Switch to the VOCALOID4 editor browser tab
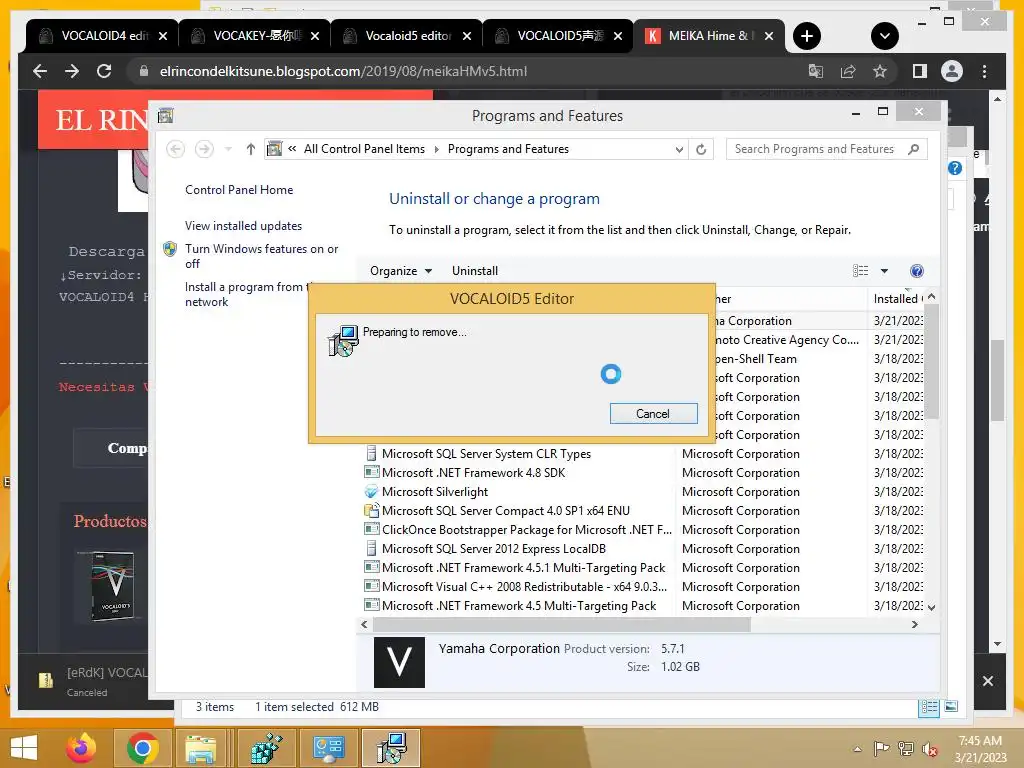Screen dimensions: 1024x768 pos(103,36)
